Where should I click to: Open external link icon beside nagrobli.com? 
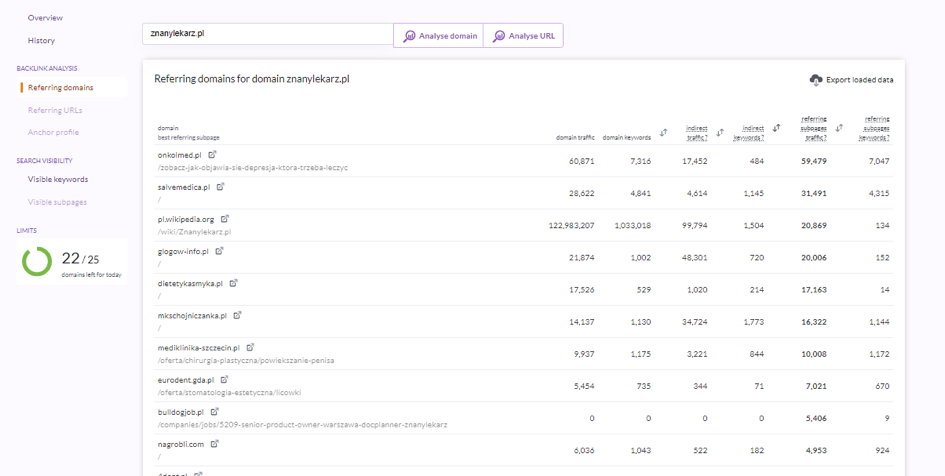tap(215, 444)
